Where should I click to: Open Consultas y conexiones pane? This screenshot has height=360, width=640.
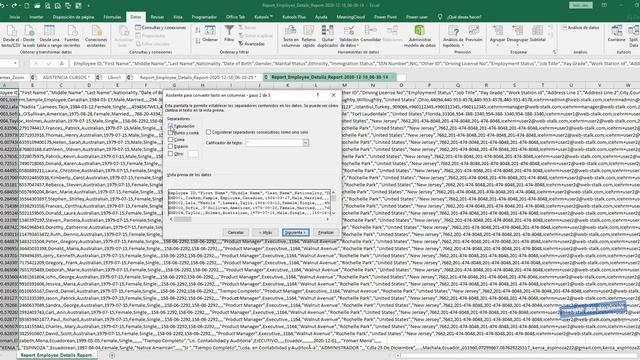(161, 28)
